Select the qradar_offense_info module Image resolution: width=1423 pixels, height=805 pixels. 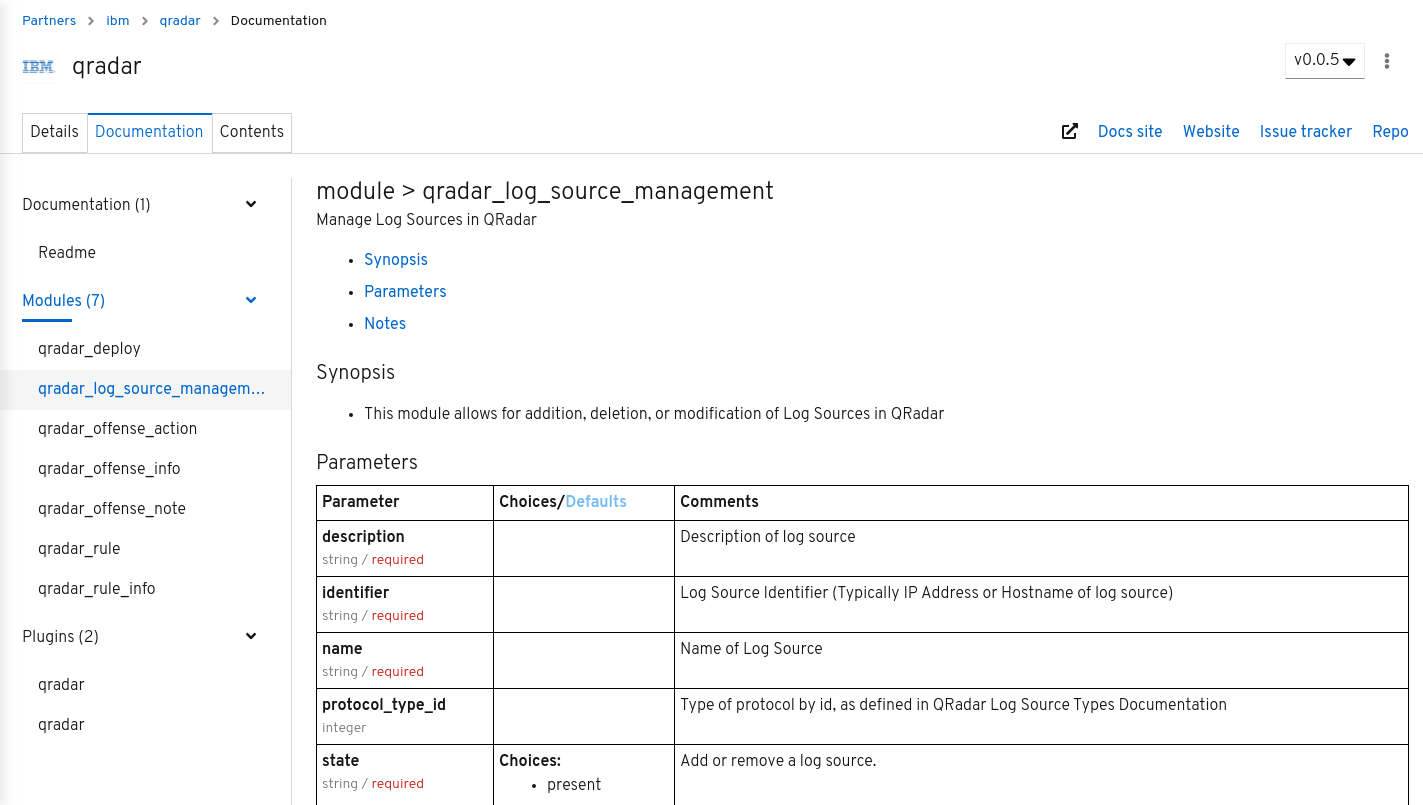pyautogui.click(x=109, y=469)
